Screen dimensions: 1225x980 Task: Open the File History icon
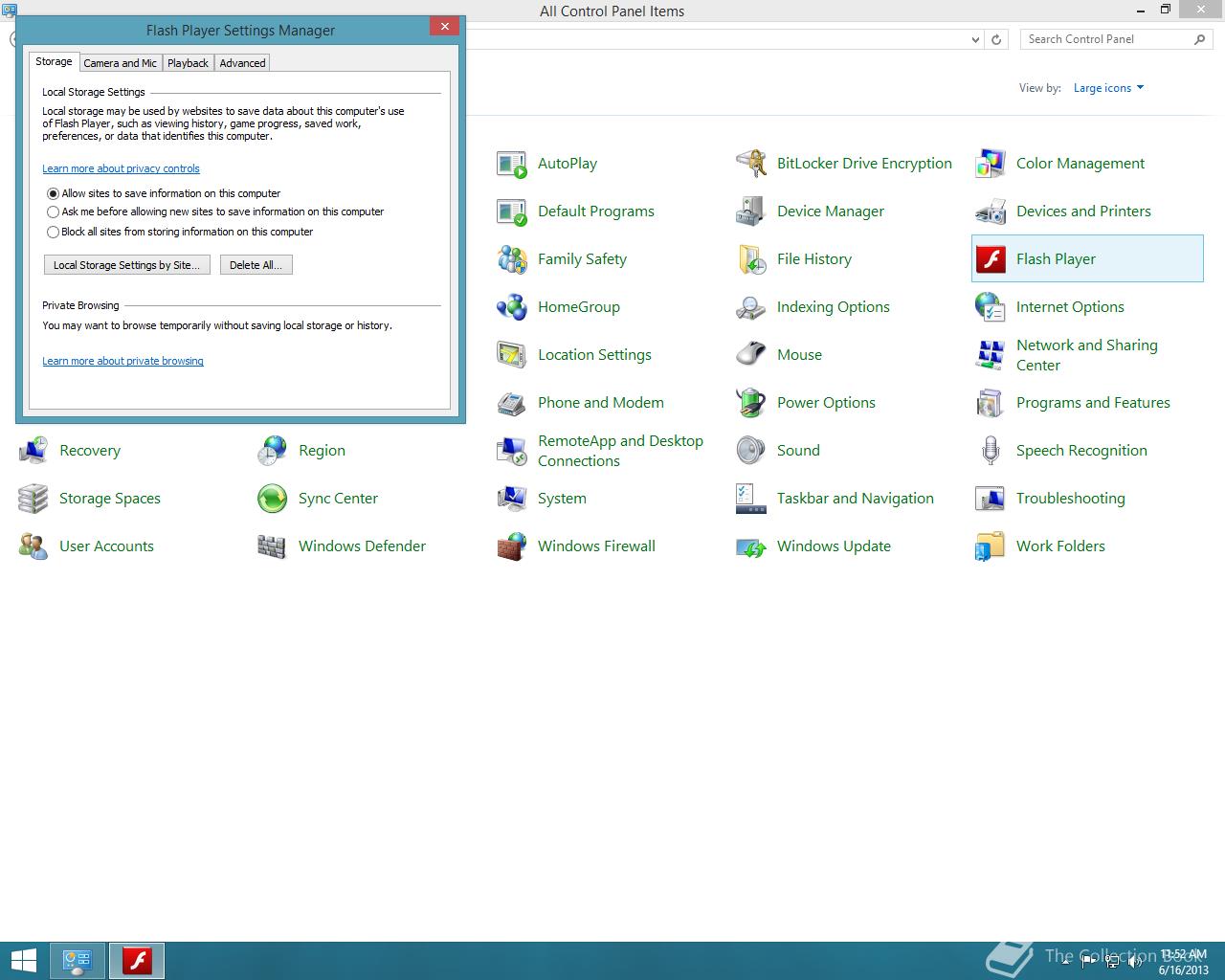[751, 259]
